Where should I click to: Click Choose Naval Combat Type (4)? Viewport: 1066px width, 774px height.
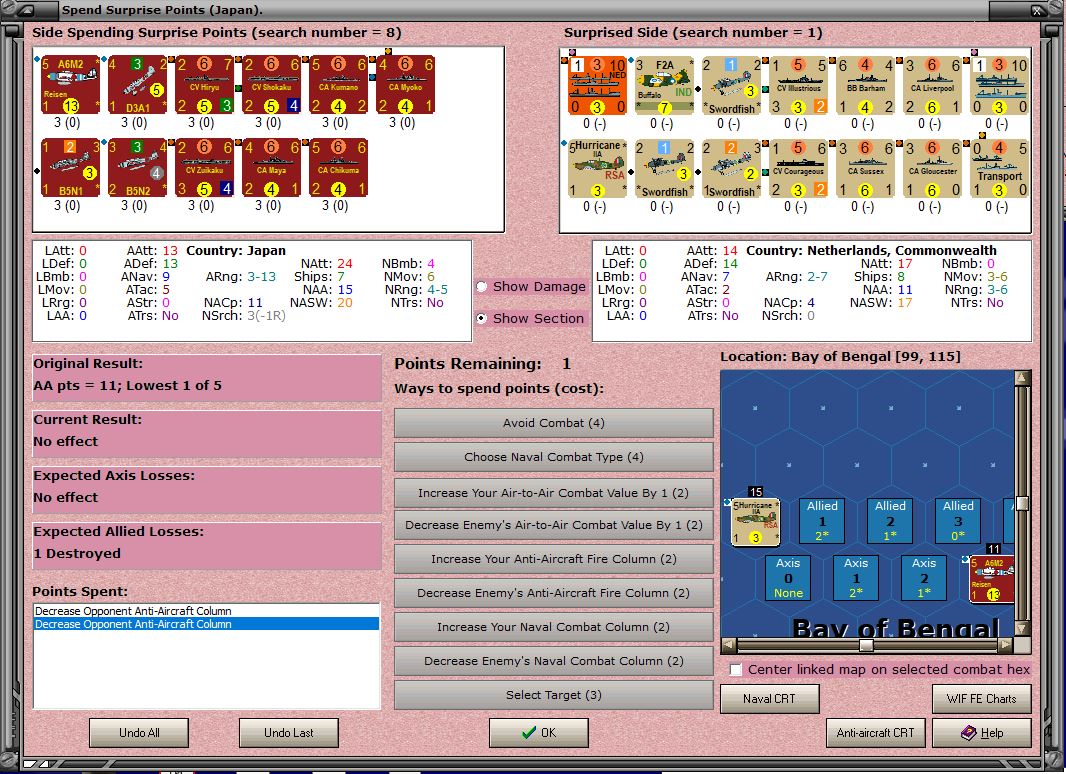[553, 457]
